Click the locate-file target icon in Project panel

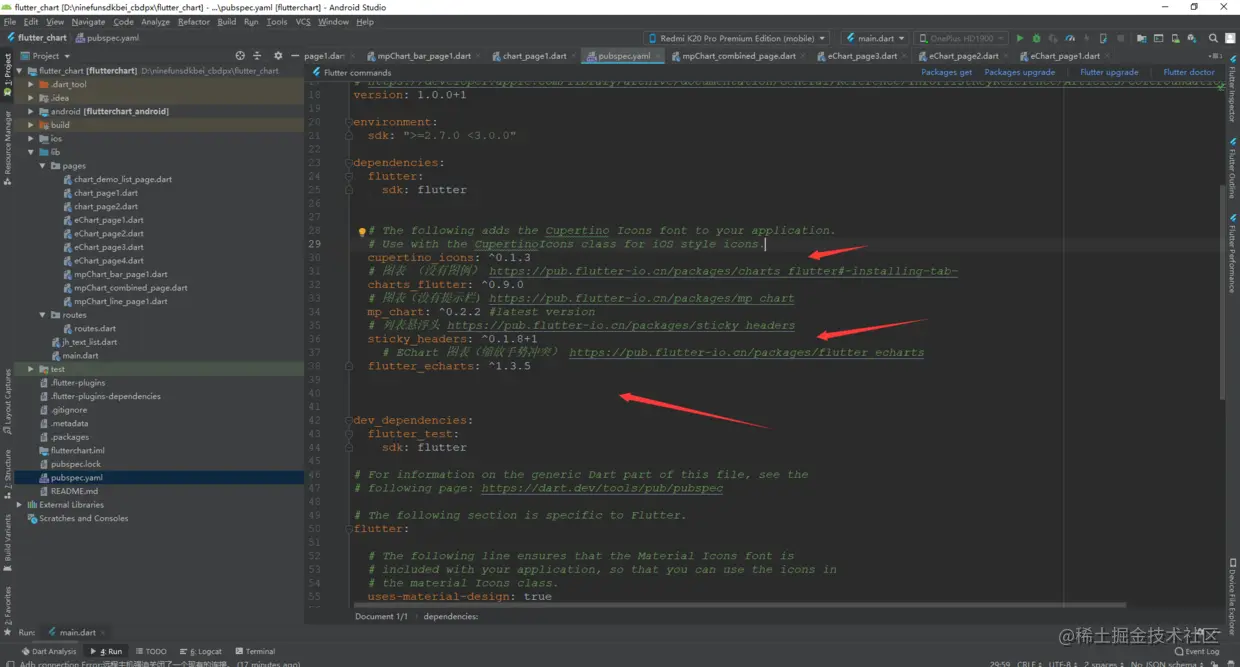click(x=240, y=56)
